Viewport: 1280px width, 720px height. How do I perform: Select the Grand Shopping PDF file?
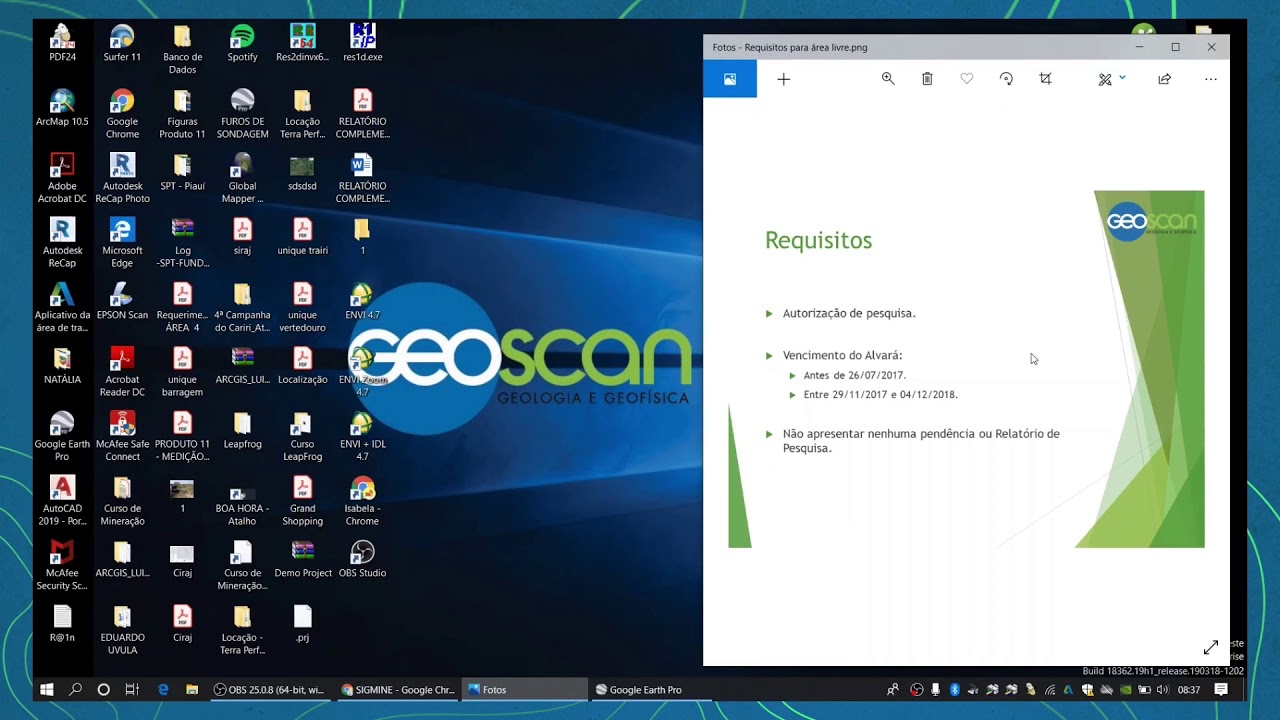point(302,501)
